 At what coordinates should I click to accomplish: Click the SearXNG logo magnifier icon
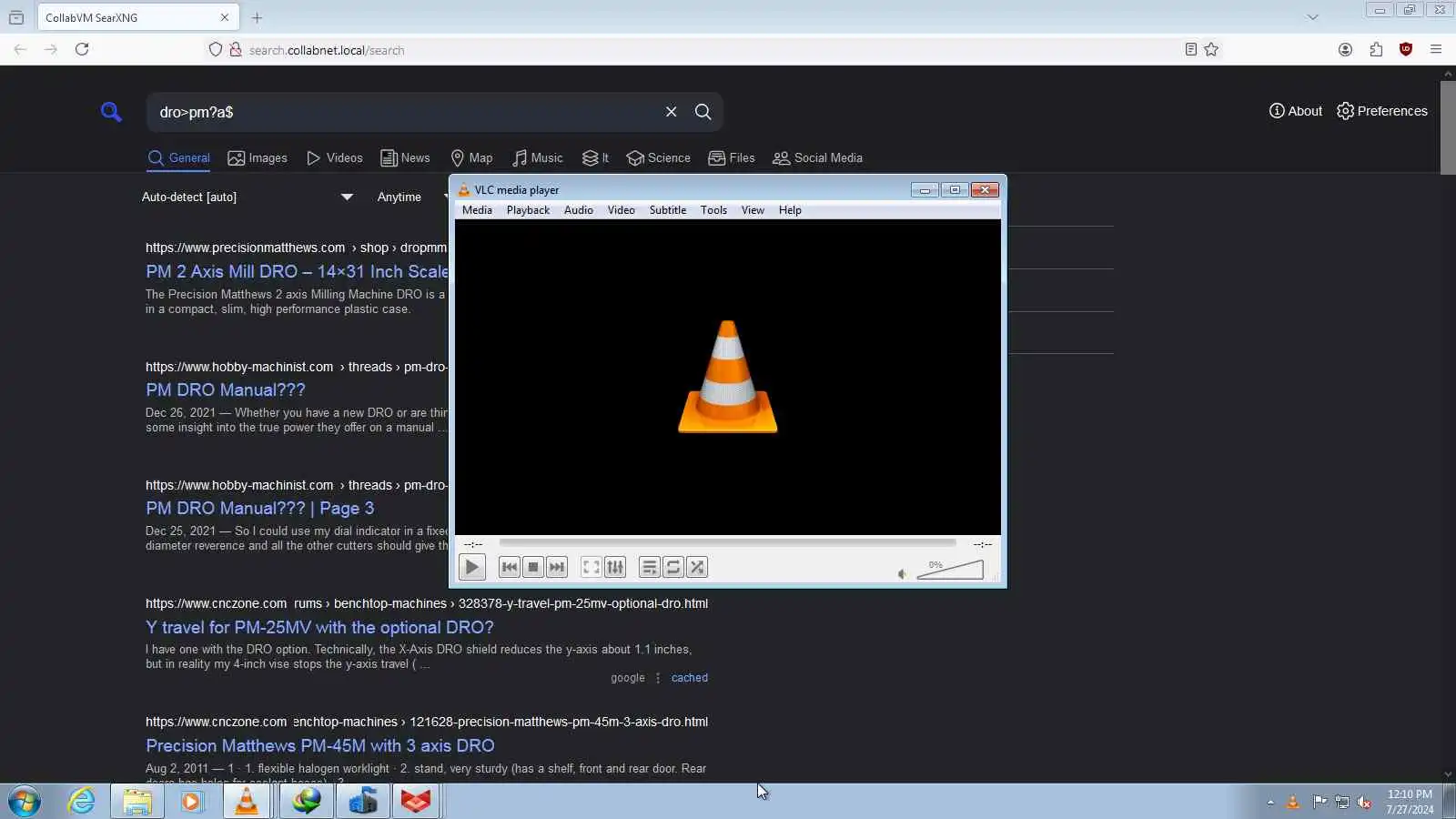point(111,112)
